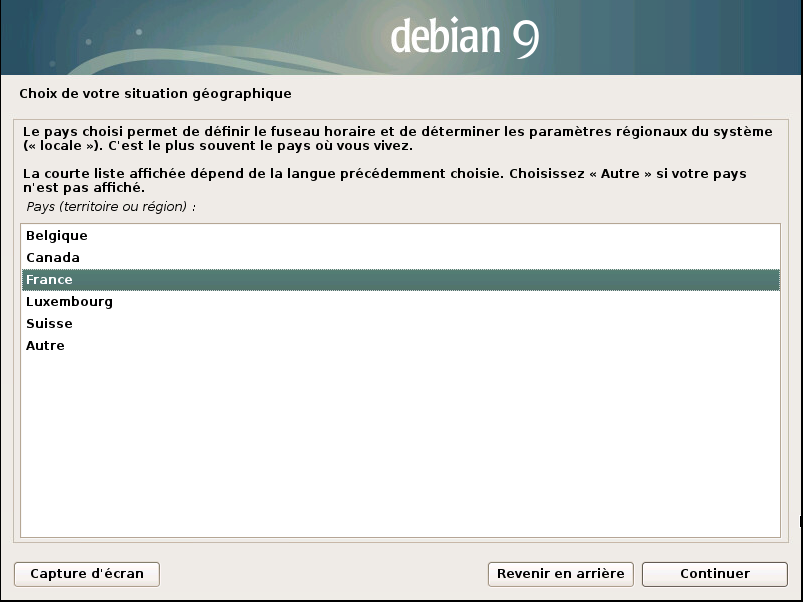The image size is (803, 602).
Task: Take a screenshot with Capture d'écran
Action: pos(87,574)
